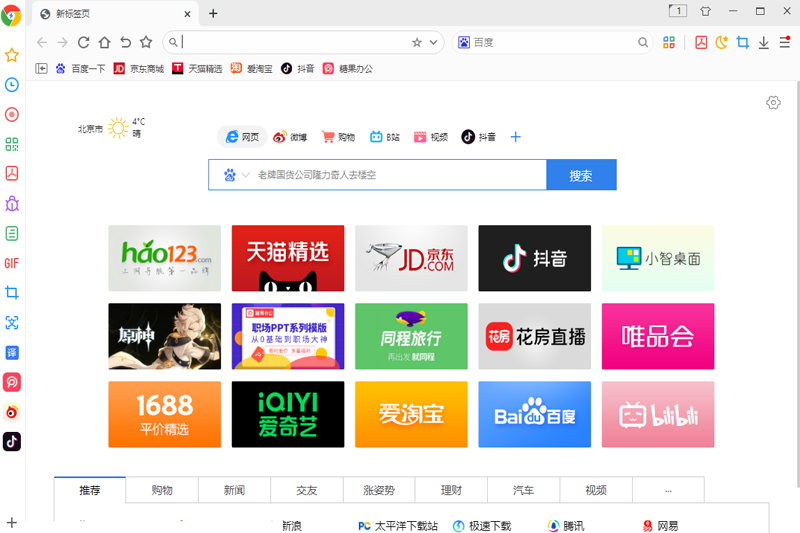
Task: Open 天猫精选 bookmark
Action: 197,68
